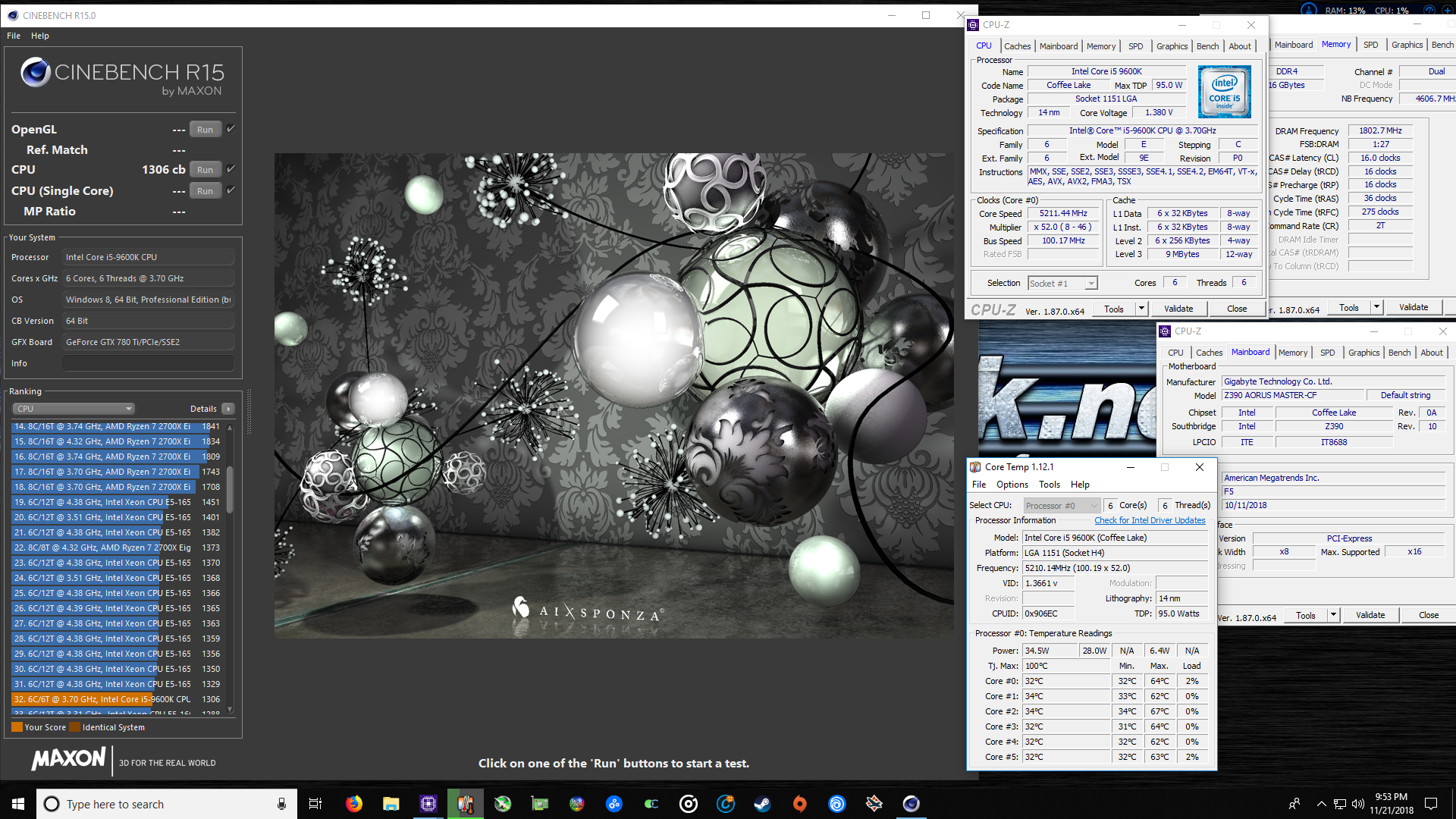Click the Identical System brown legend swatch

(74, 727)
